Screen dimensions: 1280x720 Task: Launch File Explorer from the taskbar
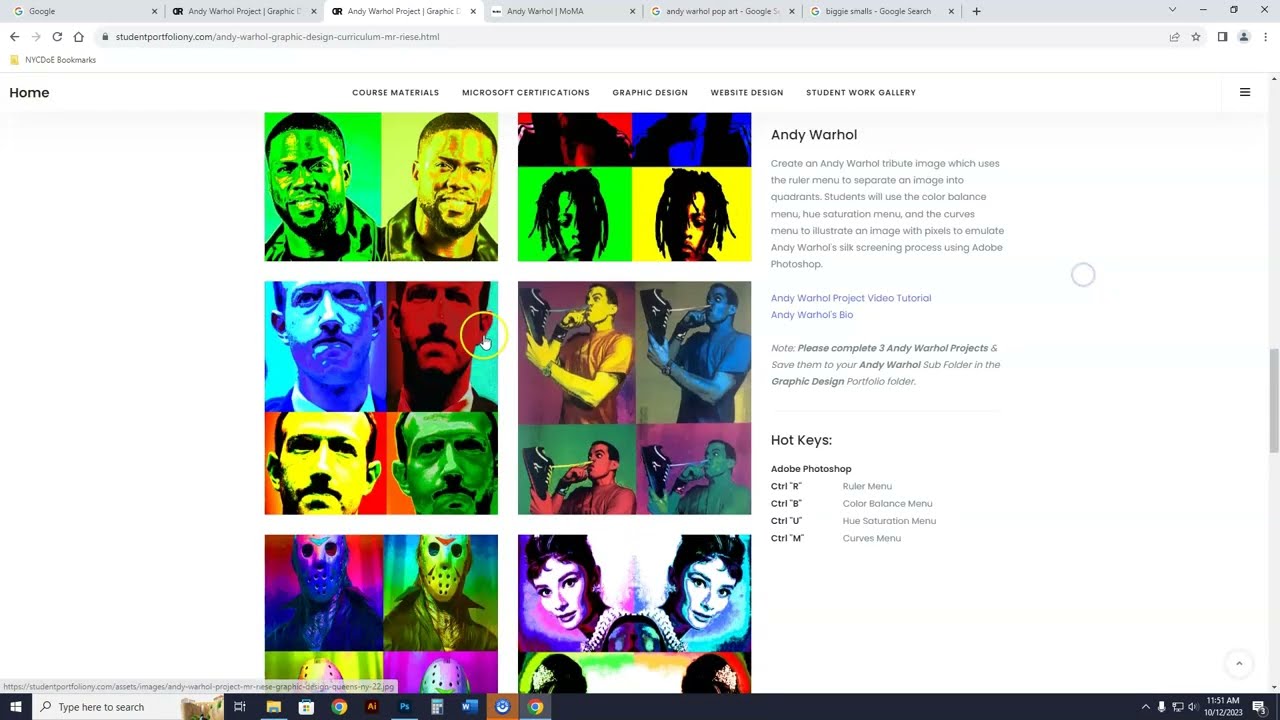point(273,707)
